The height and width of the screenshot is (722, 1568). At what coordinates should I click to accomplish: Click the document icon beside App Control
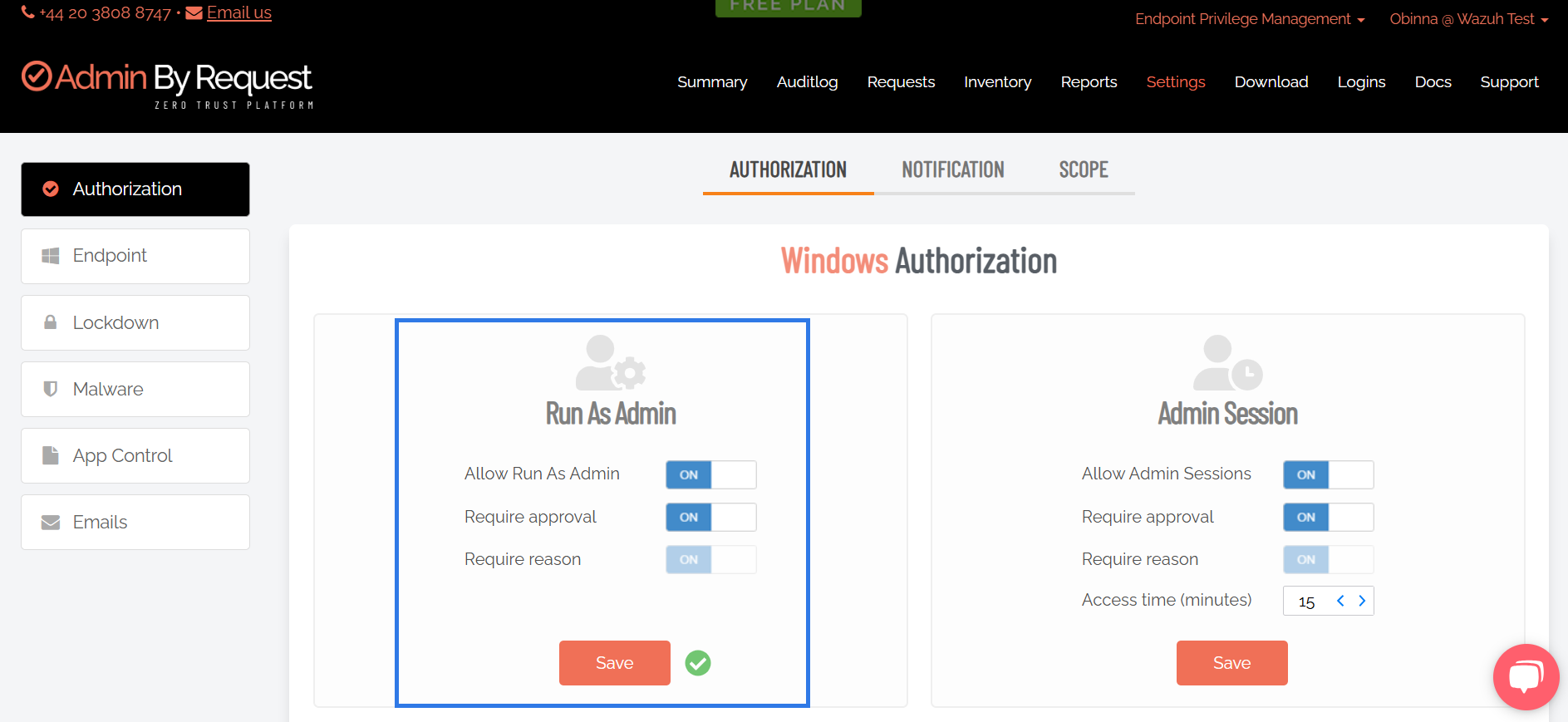tap(51, 455)
